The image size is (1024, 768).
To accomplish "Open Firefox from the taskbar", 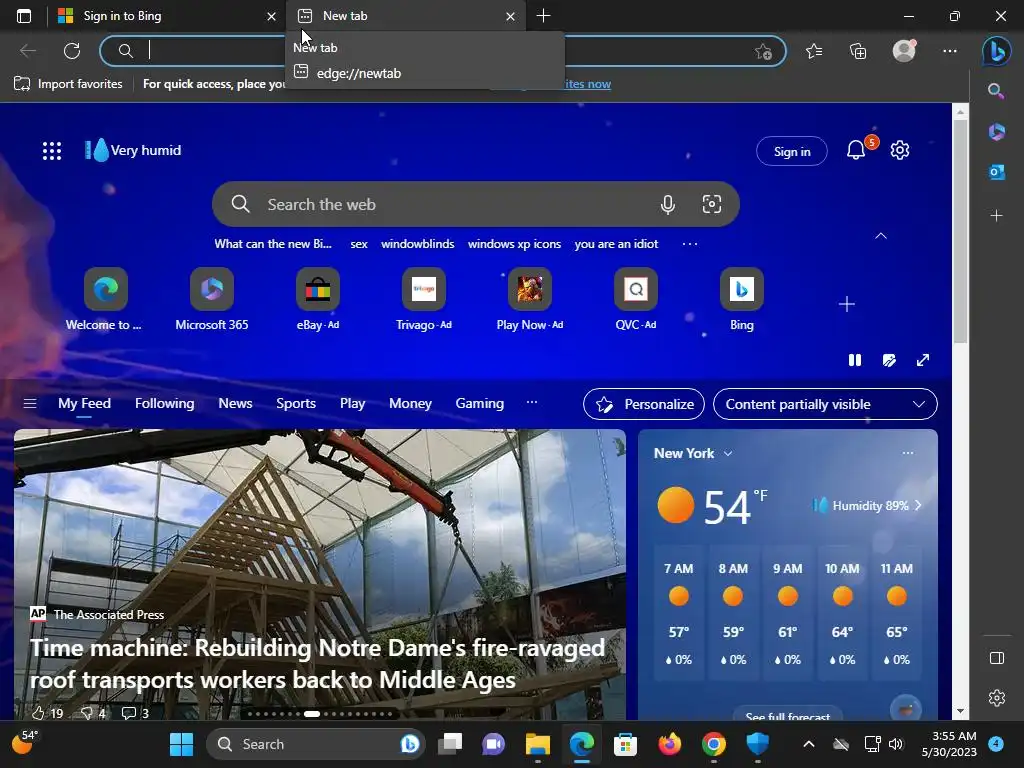I will (669, 744).
